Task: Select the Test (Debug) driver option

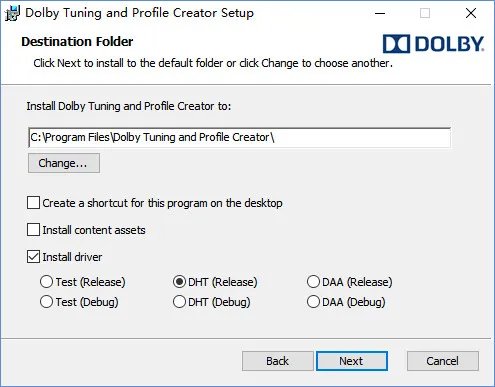Action: tap(46, 302)
